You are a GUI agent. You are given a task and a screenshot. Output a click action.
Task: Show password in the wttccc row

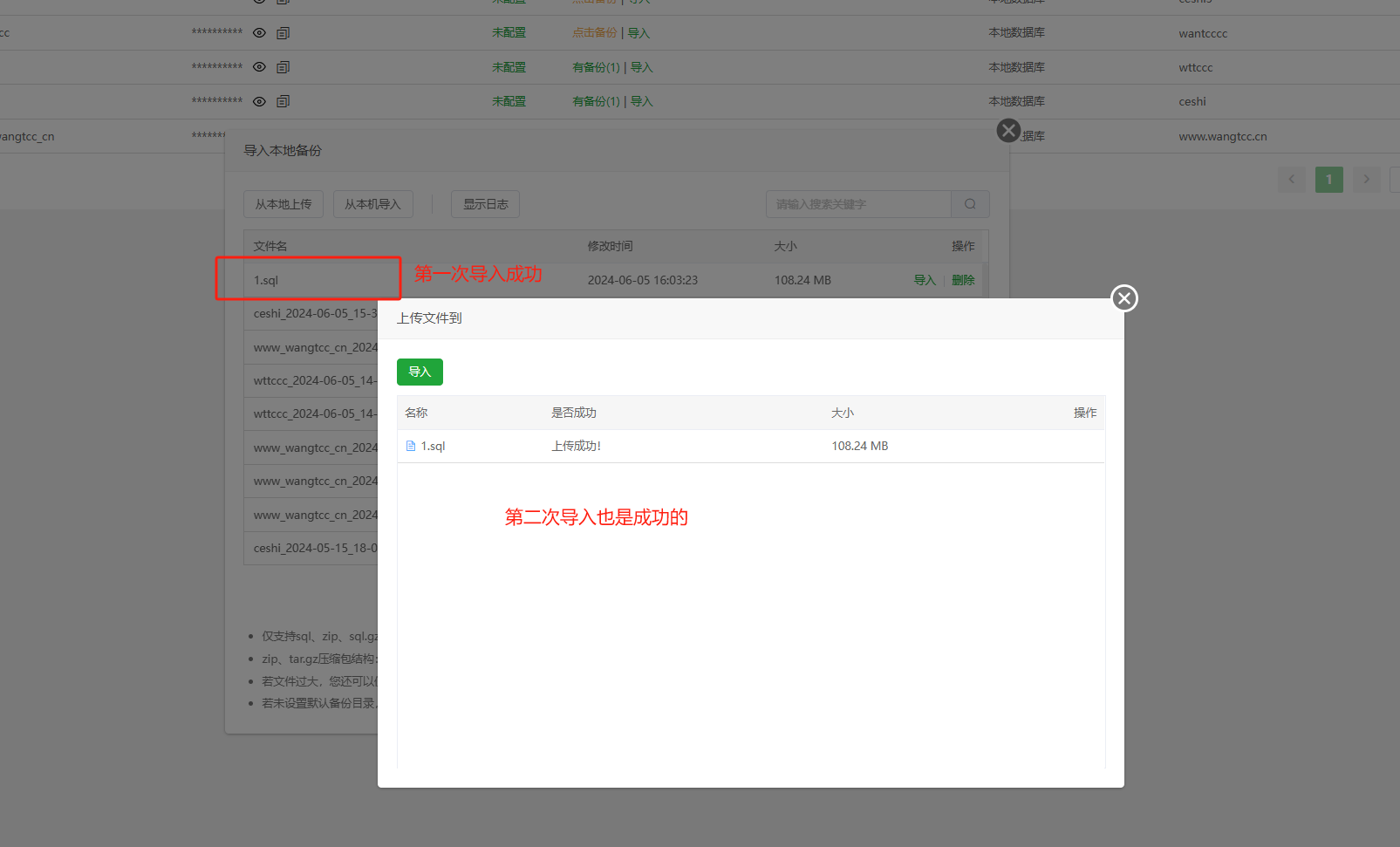click(x=259, y=67)
